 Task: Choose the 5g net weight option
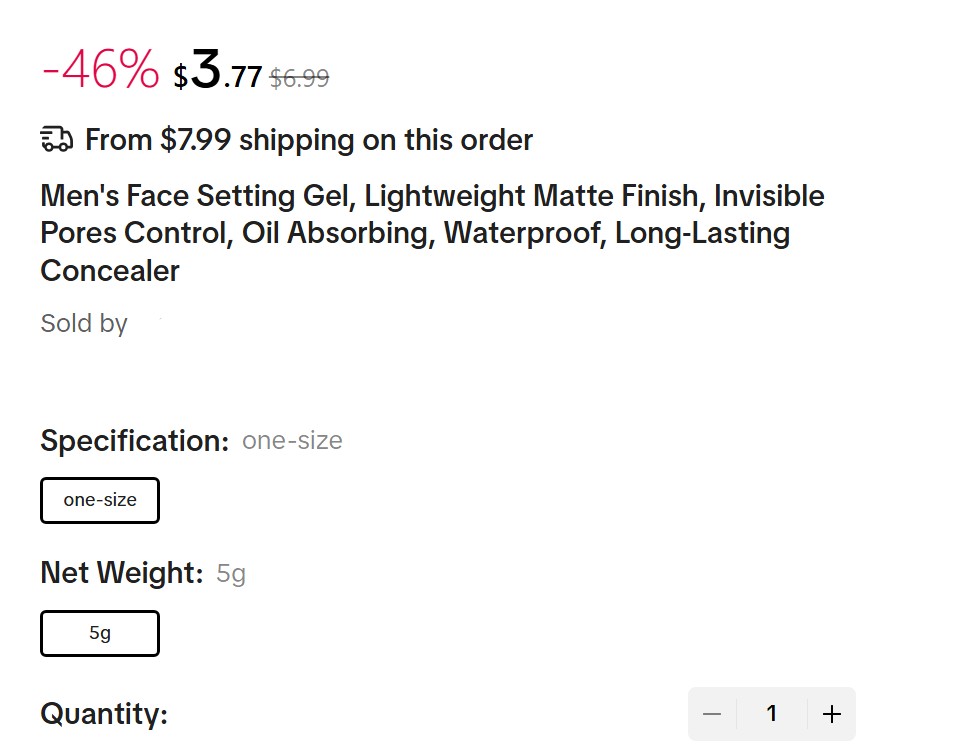coord(100,633)
